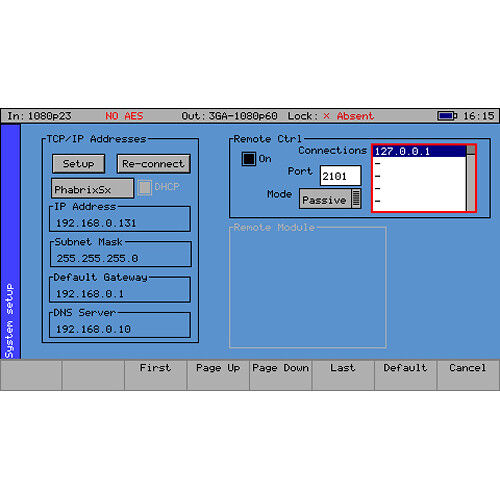Open the Passive mode dropdown
Viewport: 500px width, 500px height.
pos(330,199)
